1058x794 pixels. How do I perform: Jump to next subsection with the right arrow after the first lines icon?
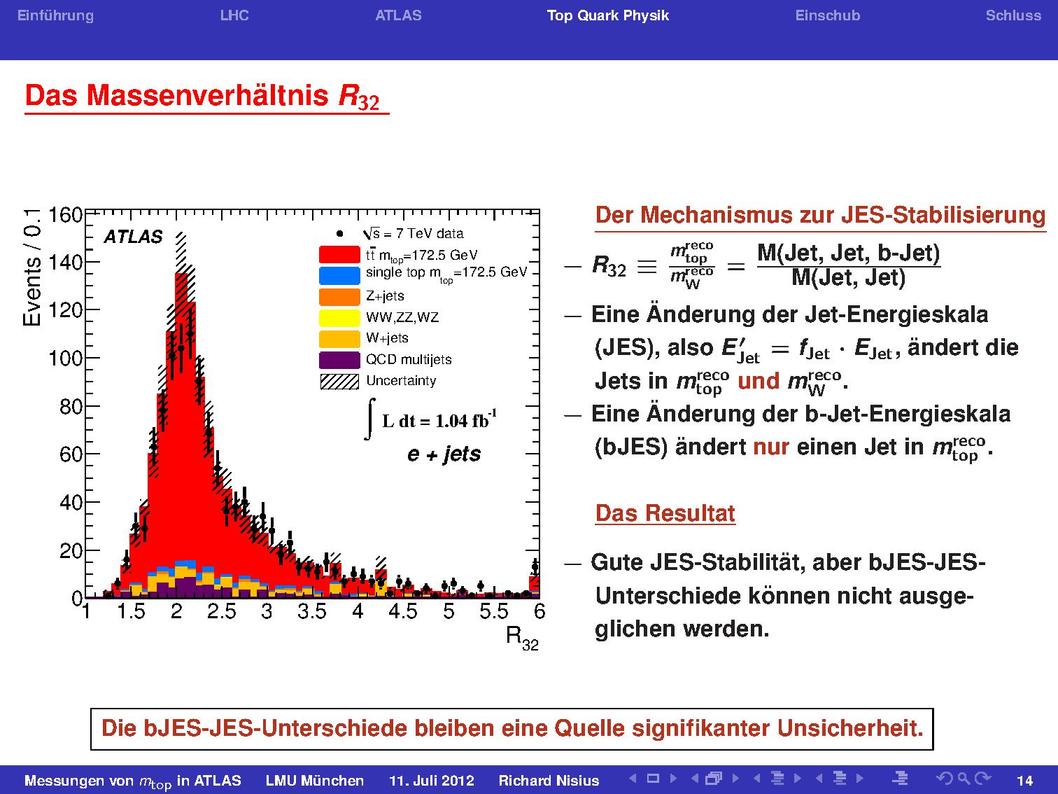pos(798,778)
